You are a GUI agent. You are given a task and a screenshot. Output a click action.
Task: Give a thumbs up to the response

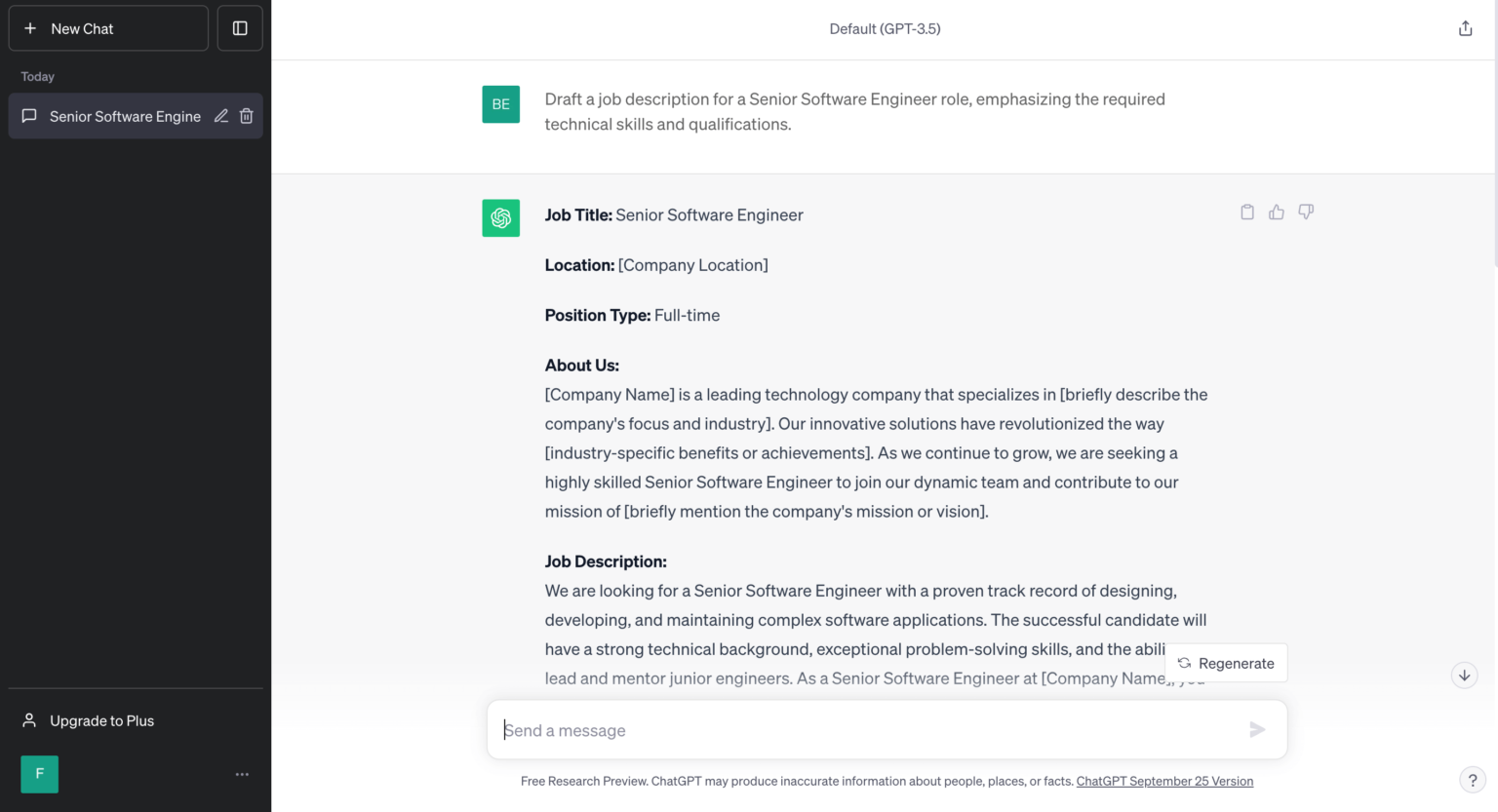click(x=1276, y=212)
